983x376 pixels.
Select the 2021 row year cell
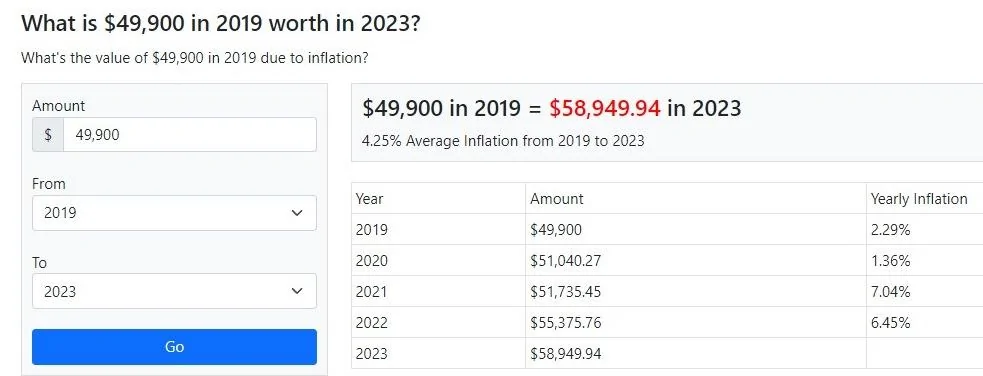click(x=438, y=291)
